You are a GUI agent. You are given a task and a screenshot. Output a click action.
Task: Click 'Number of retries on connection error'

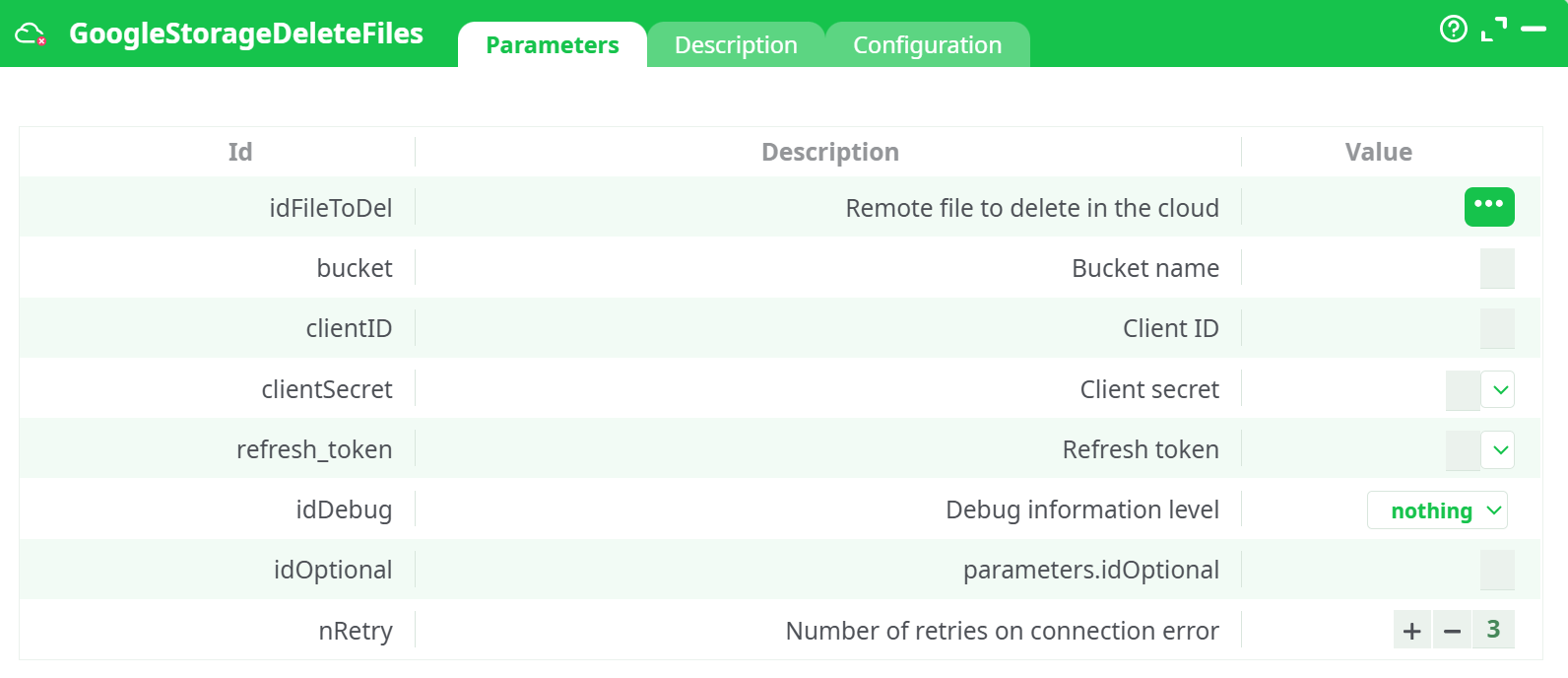click(x=1002, y=631)
